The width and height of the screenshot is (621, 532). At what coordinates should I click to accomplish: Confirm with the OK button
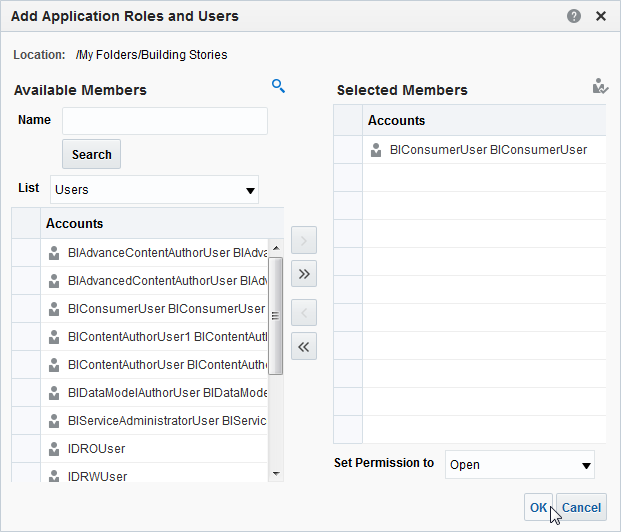click(x=538, y=508)
